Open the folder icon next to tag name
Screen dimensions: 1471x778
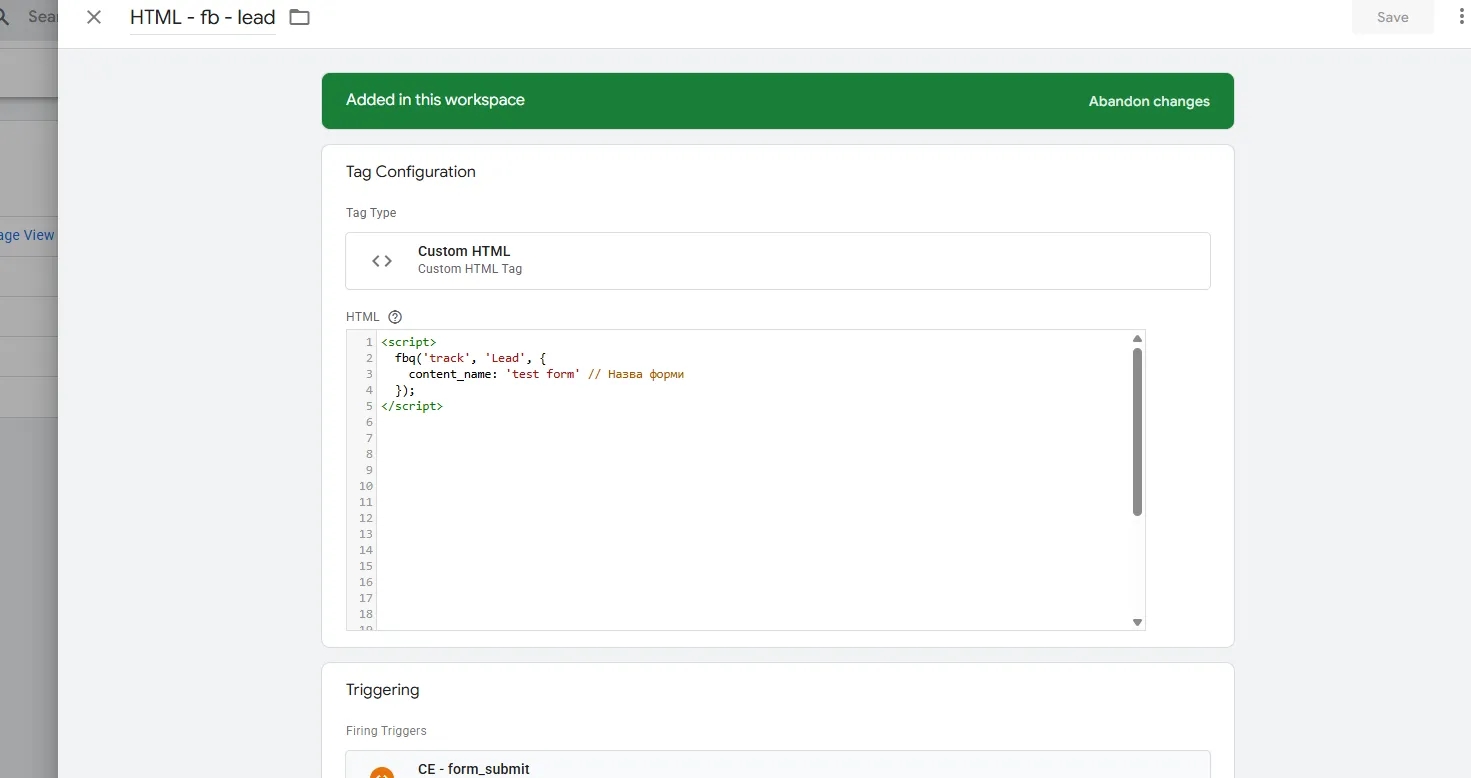point(299,17)
